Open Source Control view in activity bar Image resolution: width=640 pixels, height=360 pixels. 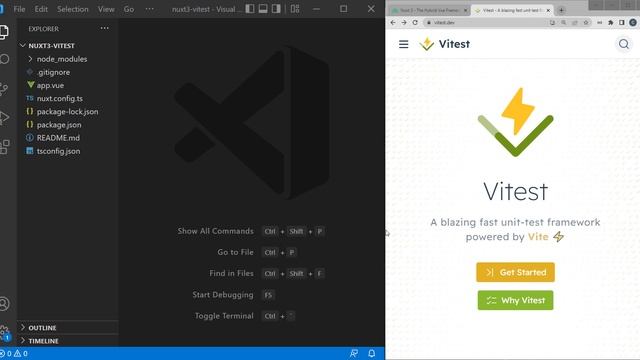click(x=4, y=89)
